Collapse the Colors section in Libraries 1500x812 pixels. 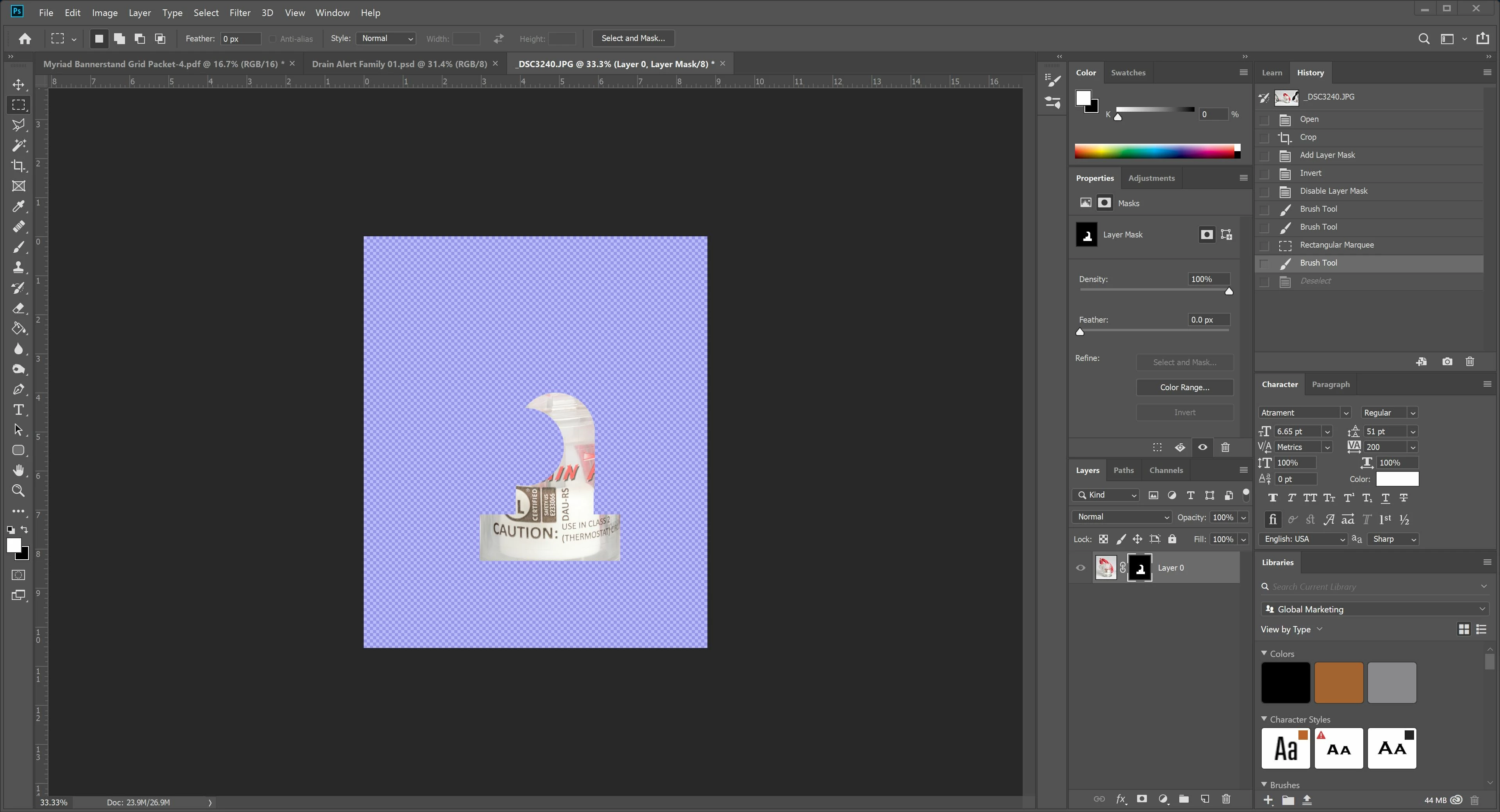[x=1264, y=654]
